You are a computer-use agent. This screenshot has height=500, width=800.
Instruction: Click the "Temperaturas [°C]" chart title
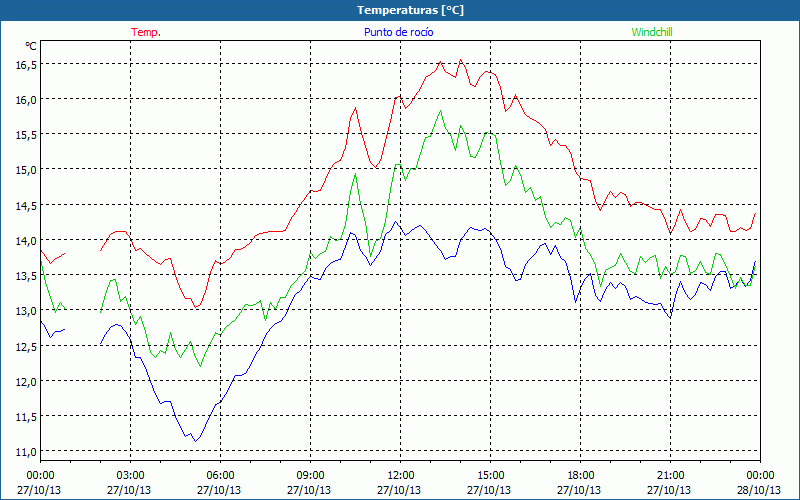pos(410,10)
